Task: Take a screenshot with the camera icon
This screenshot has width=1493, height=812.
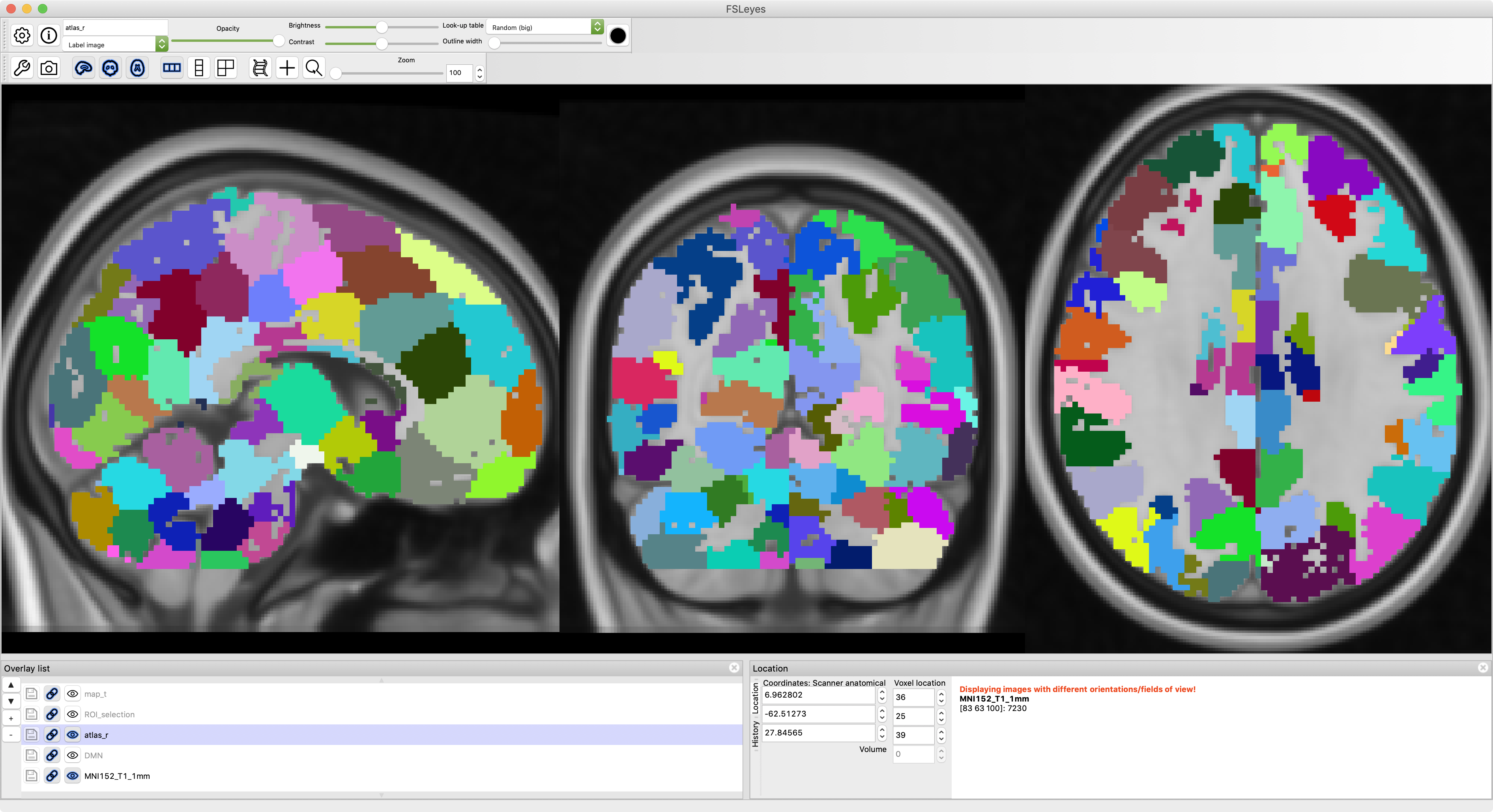Action: [49, 68]
